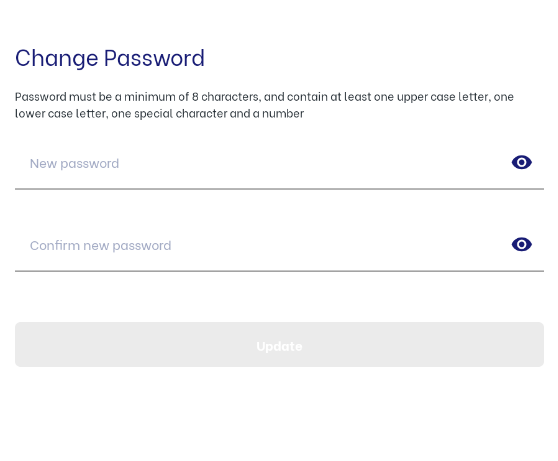Click the password requirements description paragraph

[264, 105]
